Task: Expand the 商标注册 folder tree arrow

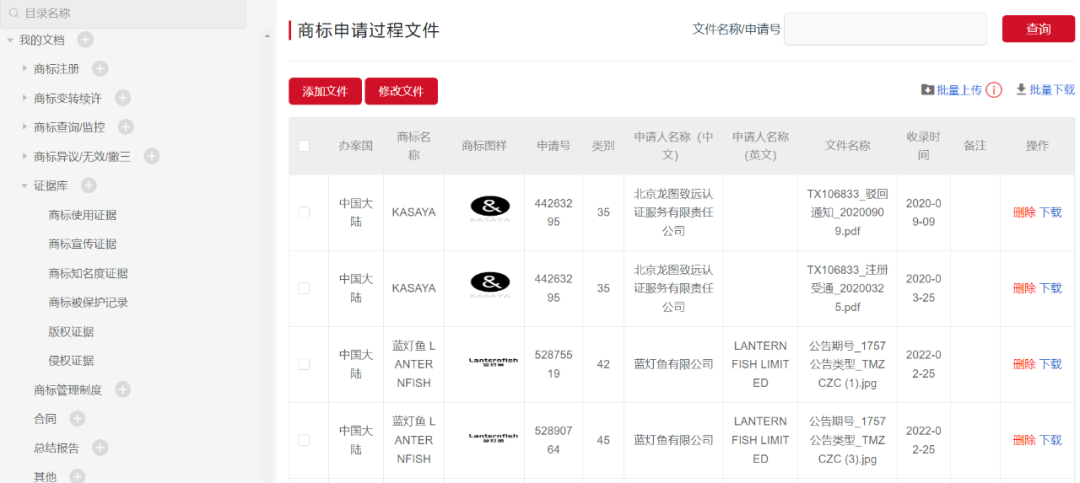Action: click(25, 69)
